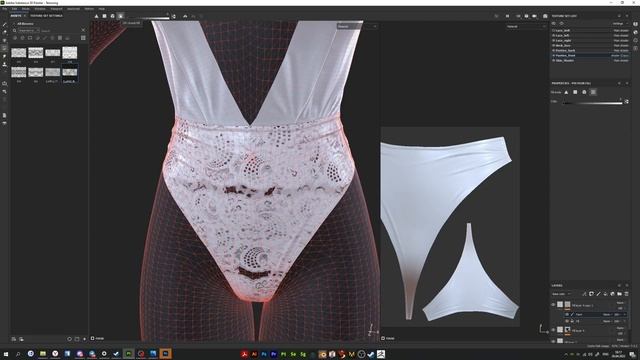Open the Settings dropdown in Texture Set List
The height and width of the screenshot is (360, 640).
(x=620, y=24)
